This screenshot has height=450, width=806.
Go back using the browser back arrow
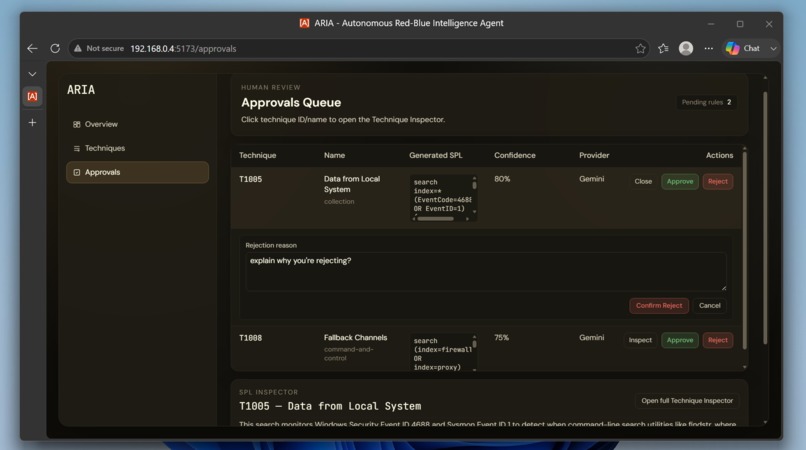coord(32,48)
